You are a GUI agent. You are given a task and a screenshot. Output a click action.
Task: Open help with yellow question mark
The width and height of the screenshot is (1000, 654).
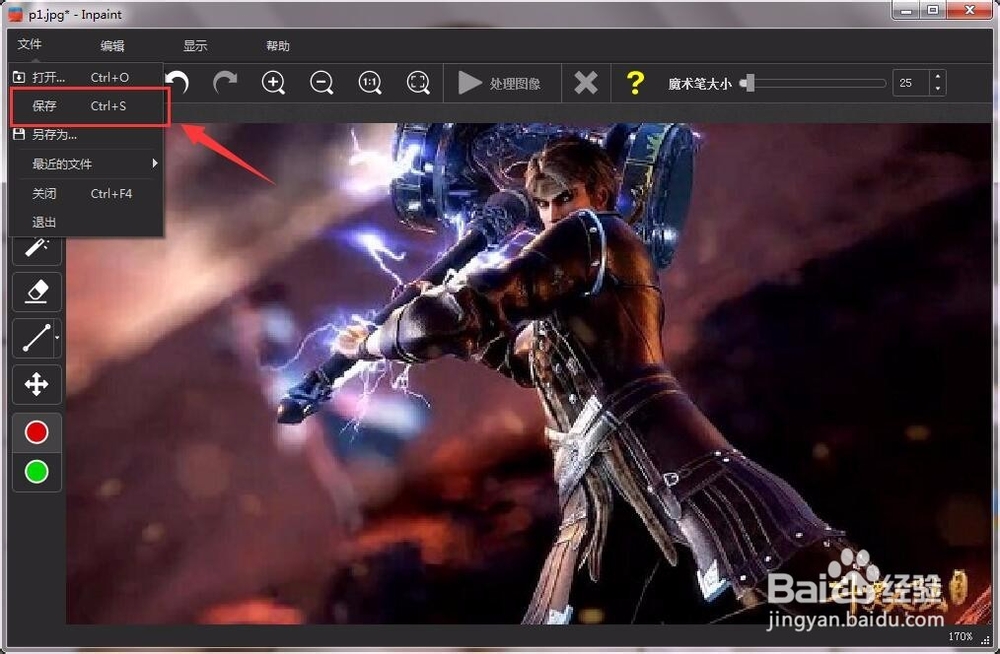coord(635,83)
